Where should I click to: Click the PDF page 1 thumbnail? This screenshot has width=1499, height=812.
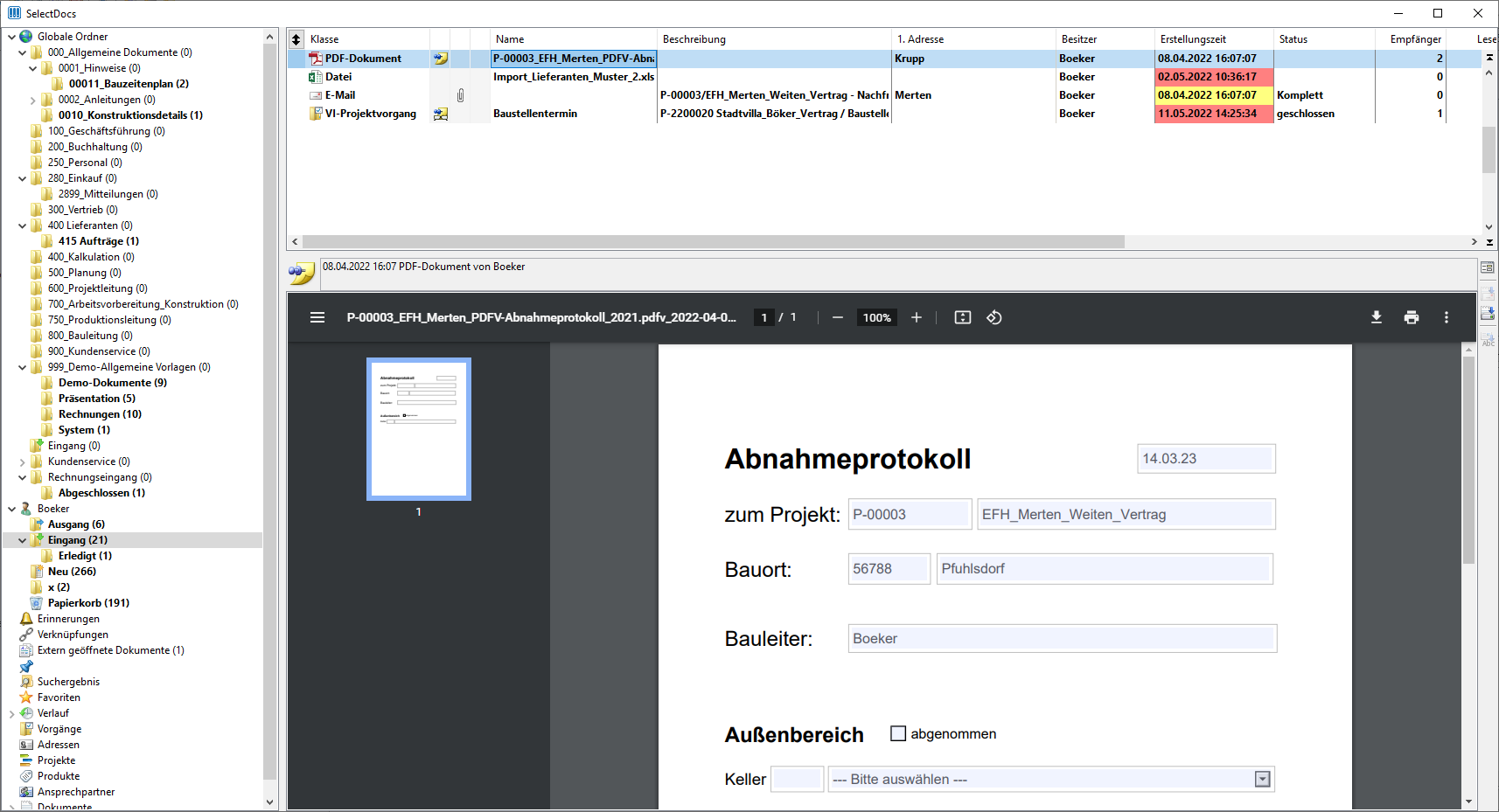pyautogui.click(x=419, y=429)
